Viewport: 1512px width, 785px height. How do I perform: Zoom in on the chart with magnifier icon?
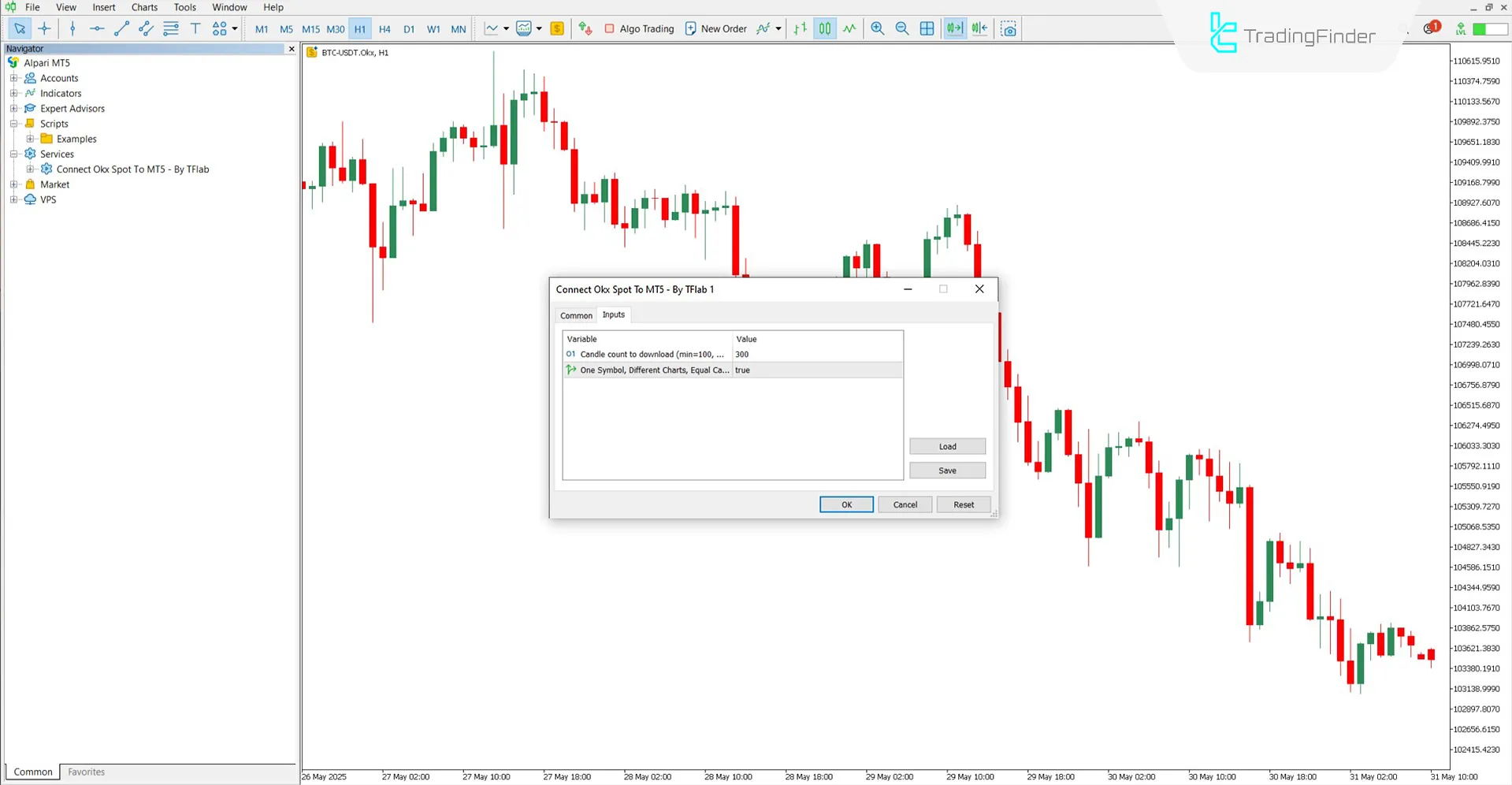coord(877,28)
